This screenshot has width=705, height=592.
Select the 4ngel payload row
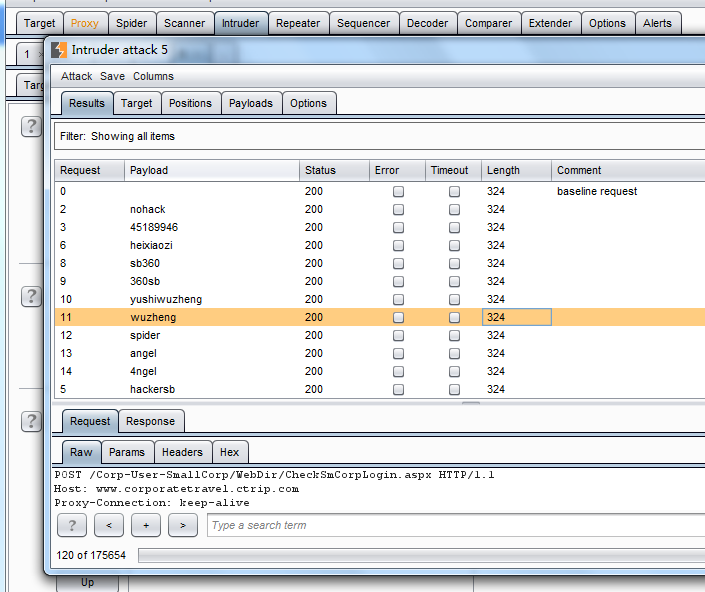379,371
